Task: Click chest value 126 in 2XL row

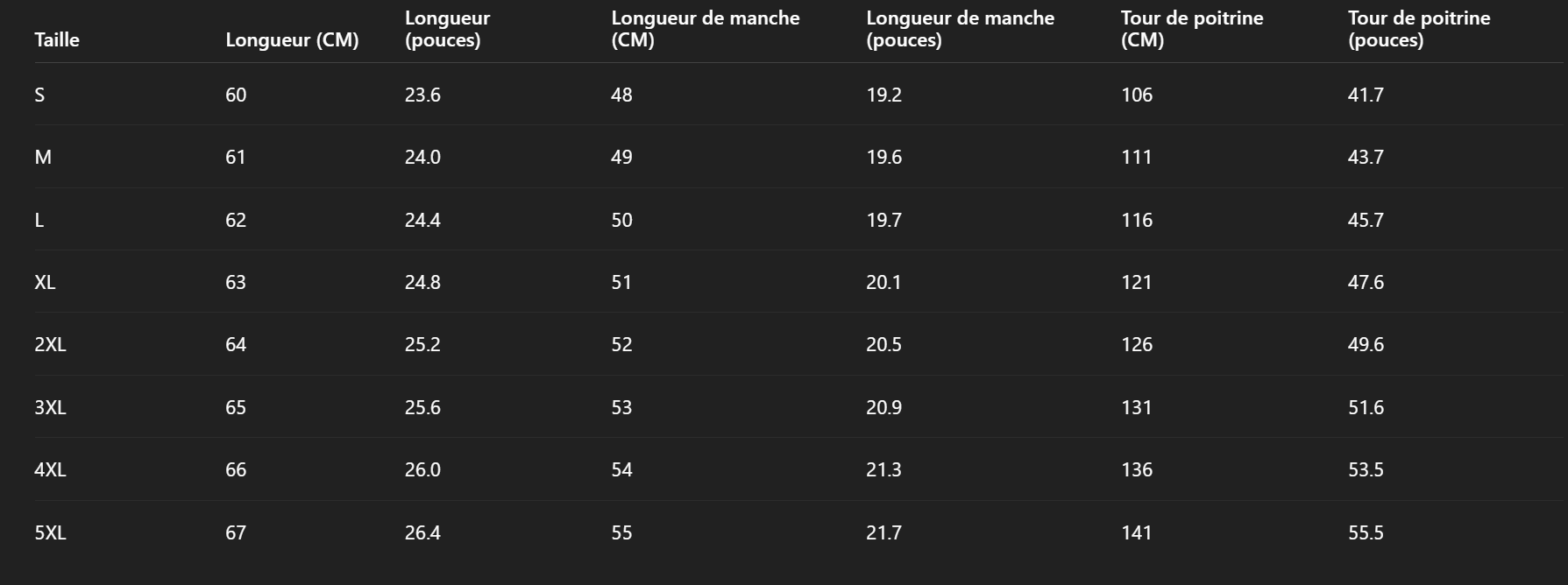Action: pos(1136,345)
